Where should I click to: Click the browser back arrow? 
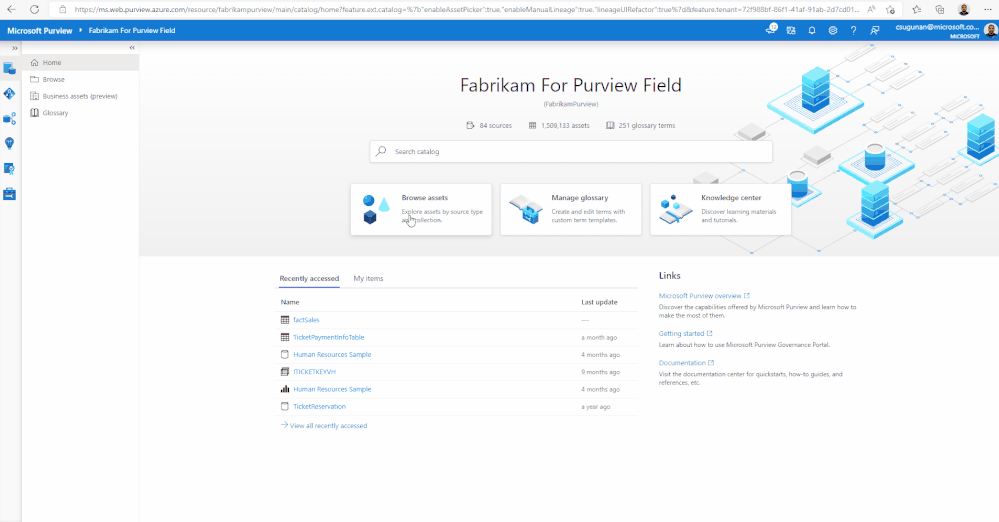(x=11, y=10)
